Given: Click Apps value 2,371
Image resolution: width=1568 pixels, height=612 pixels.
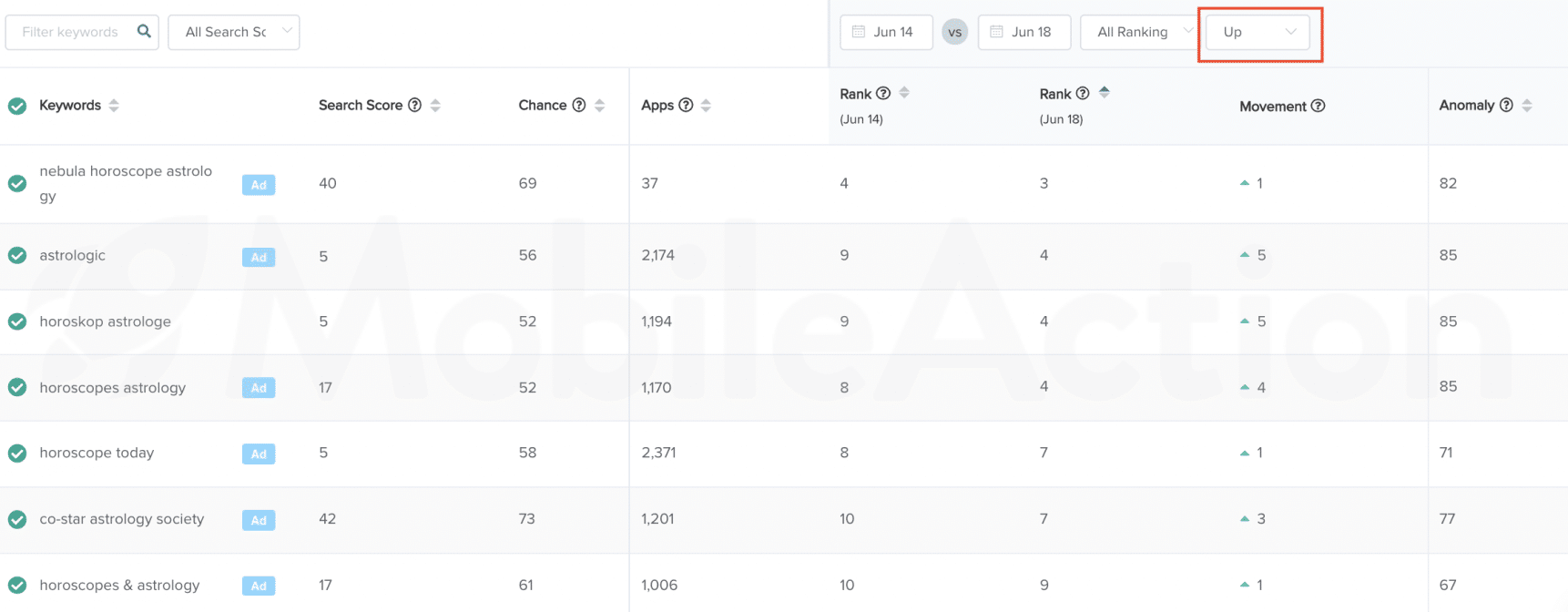Looking at the screenshot, I should pyautogui.click(x=658, y=453).
